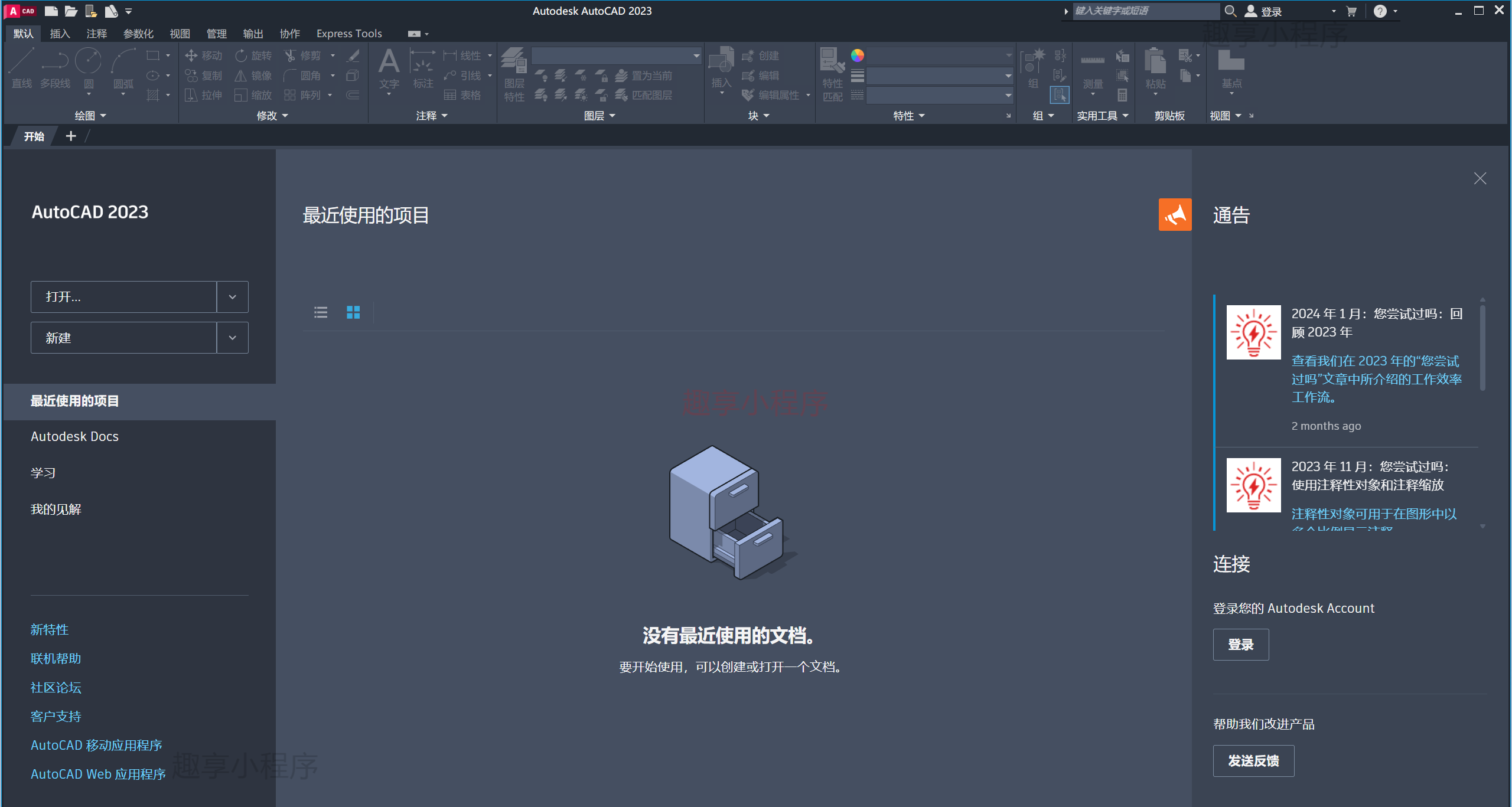1512x807 pixels.
Task: Select the Fillet (圆角) tool
Action: [303, 76]
